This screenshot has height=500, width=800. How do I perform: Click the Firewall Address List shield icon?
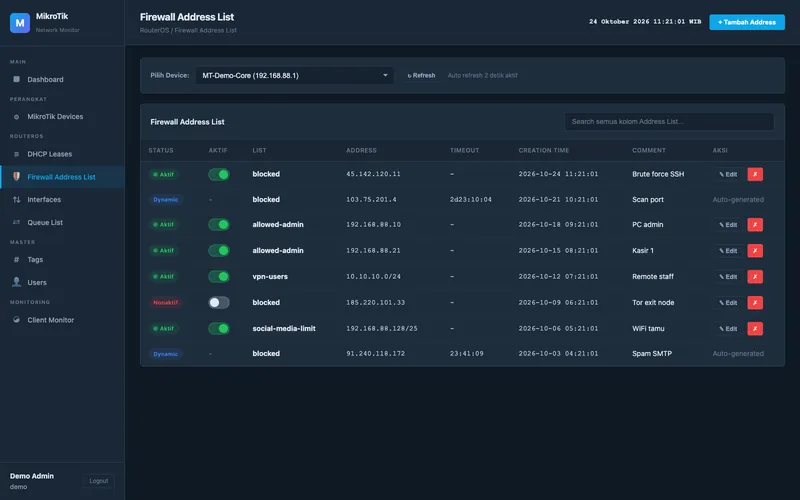click(x=16, y=177)
